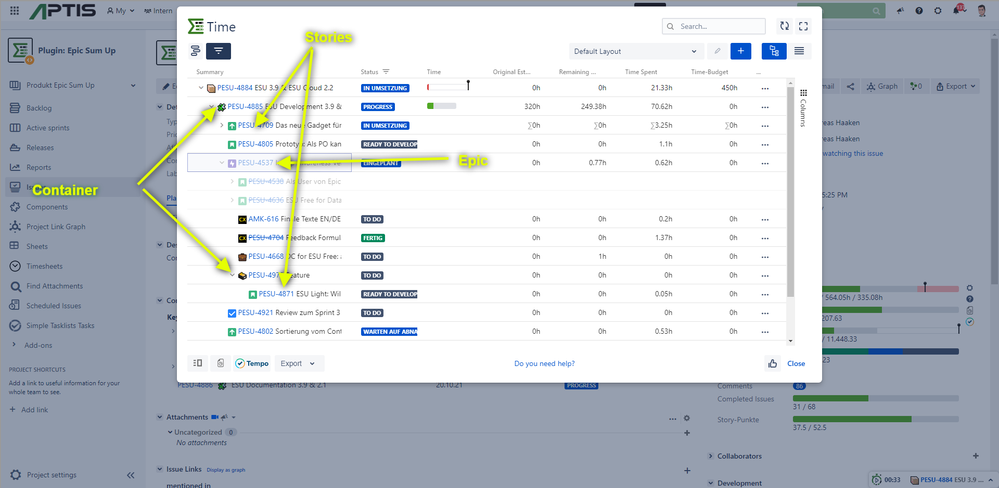Expand the PESU-4538 row

[232, 182]
